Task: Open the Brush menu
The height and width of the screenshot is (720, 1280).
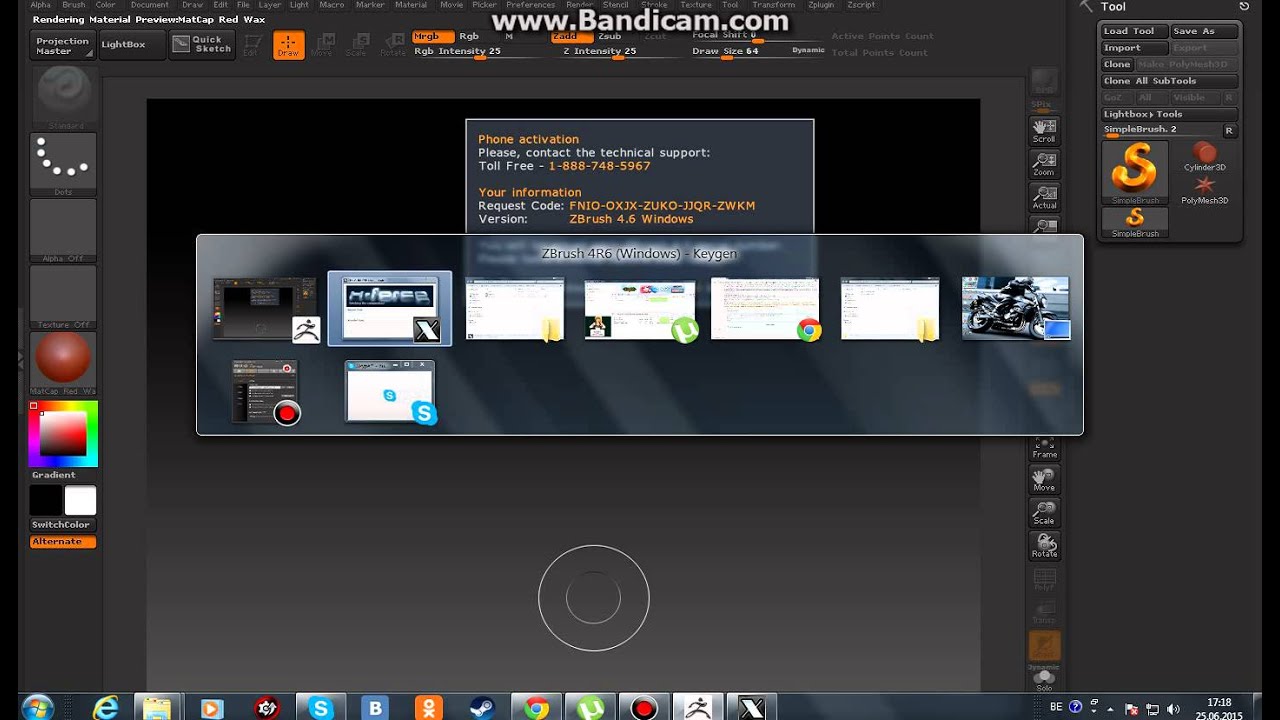Action: coord(74,5)
